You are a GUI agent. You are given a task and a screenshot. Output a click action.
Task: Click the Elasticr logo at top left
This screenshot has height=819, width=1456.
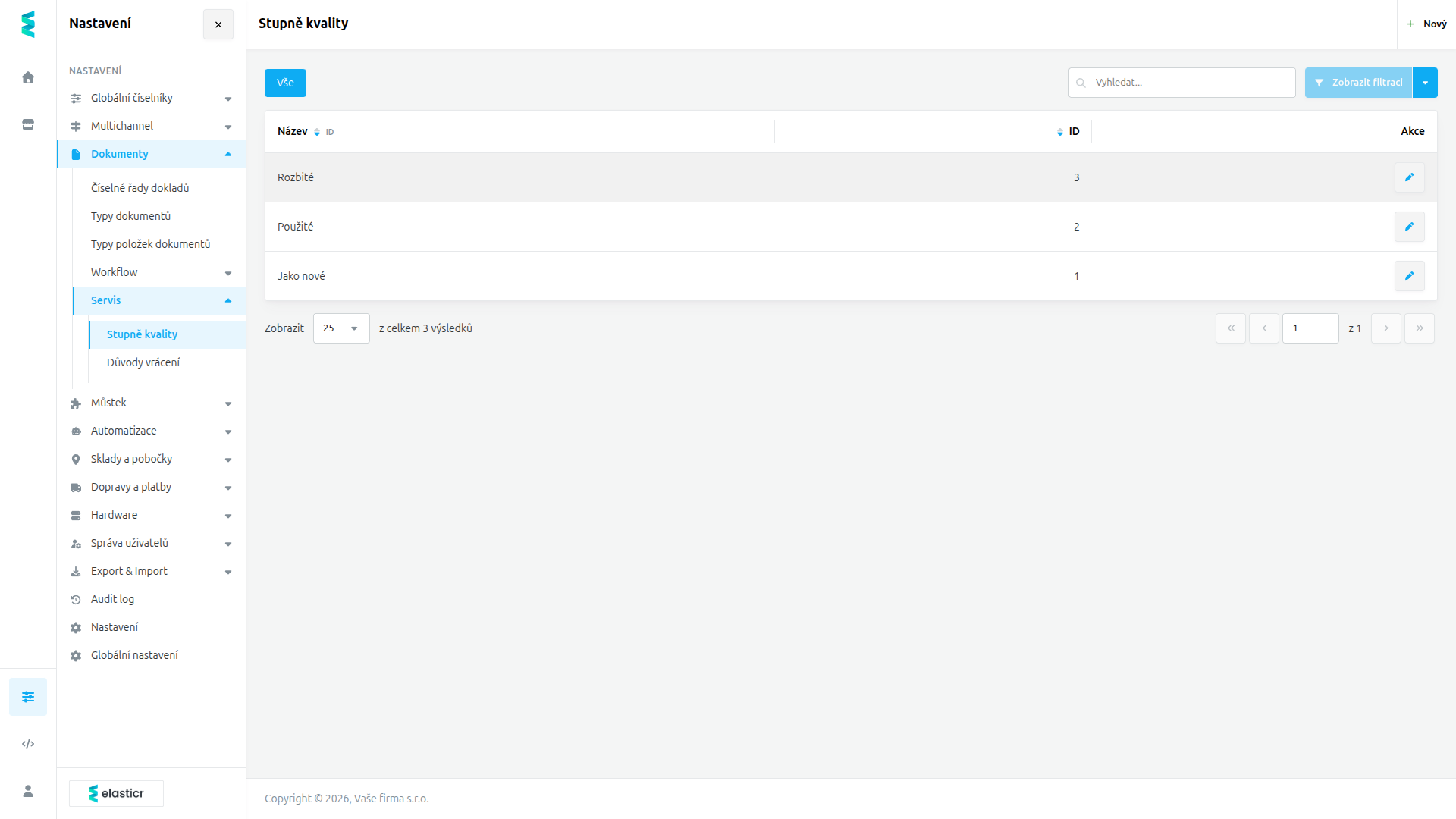[28, 24]
